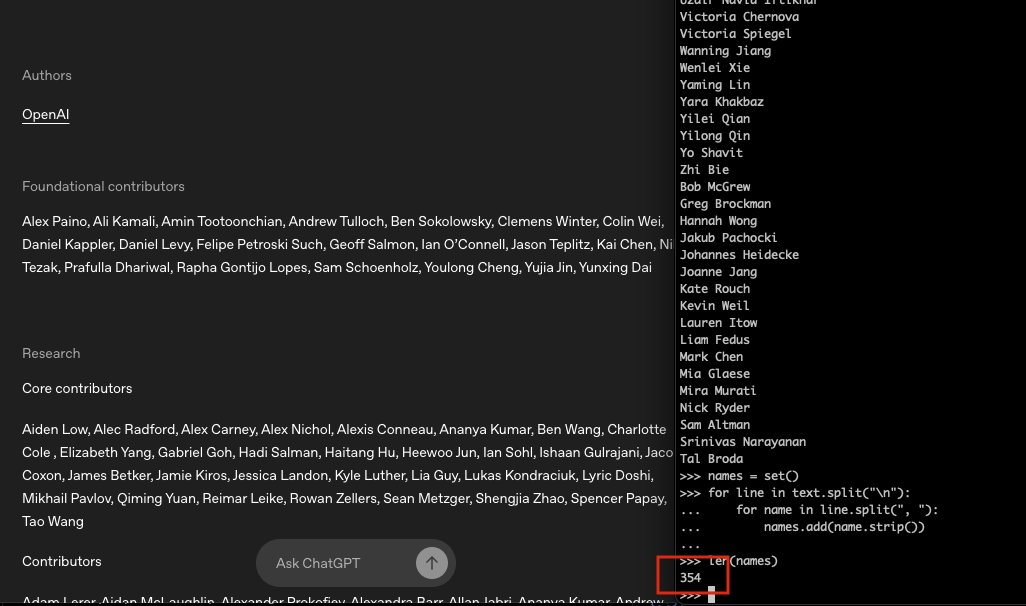Click 'Victoria Chernova' in the terminal output

pos(739,17)
